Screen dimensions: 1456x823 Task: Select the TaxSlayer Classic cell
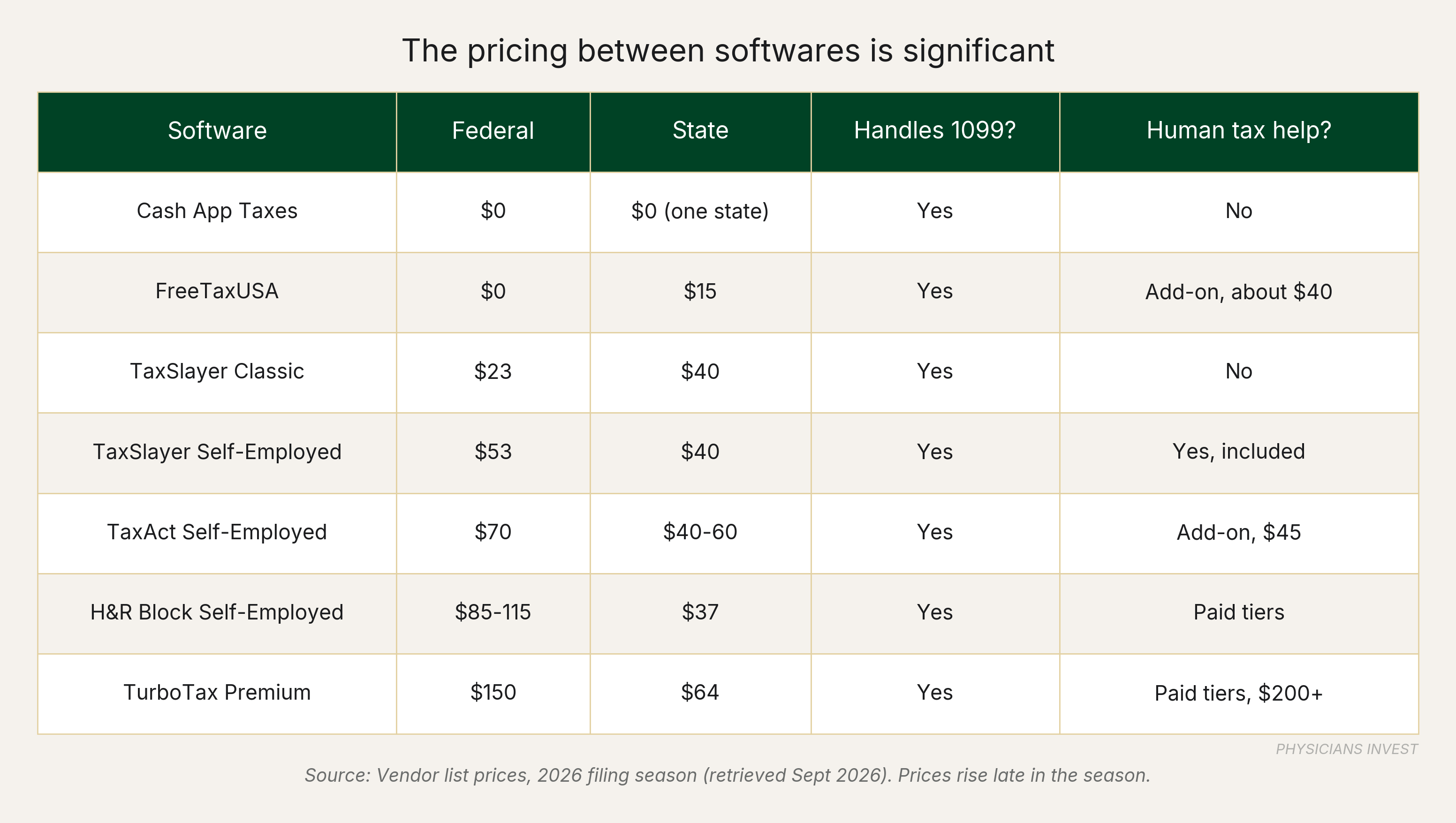click(217, 371)
